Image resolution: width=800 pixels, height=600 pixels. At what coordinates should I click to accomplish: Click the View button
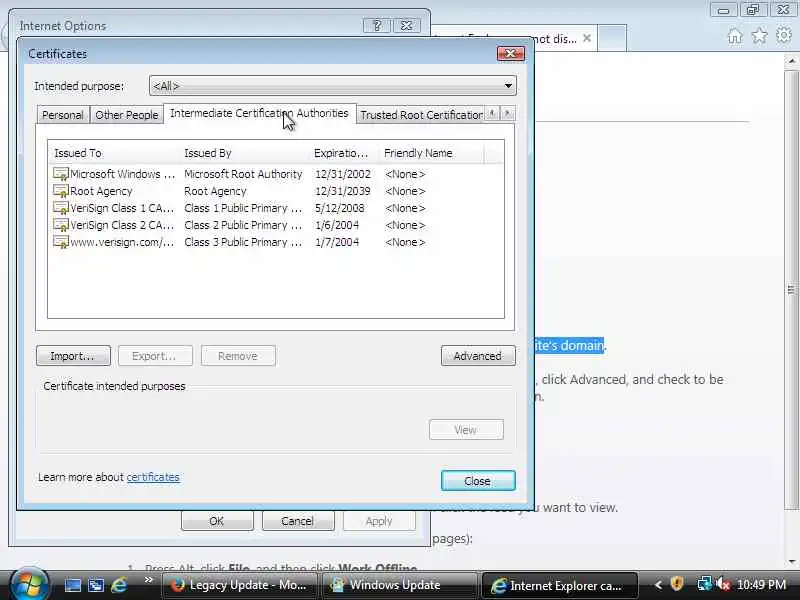466,430
